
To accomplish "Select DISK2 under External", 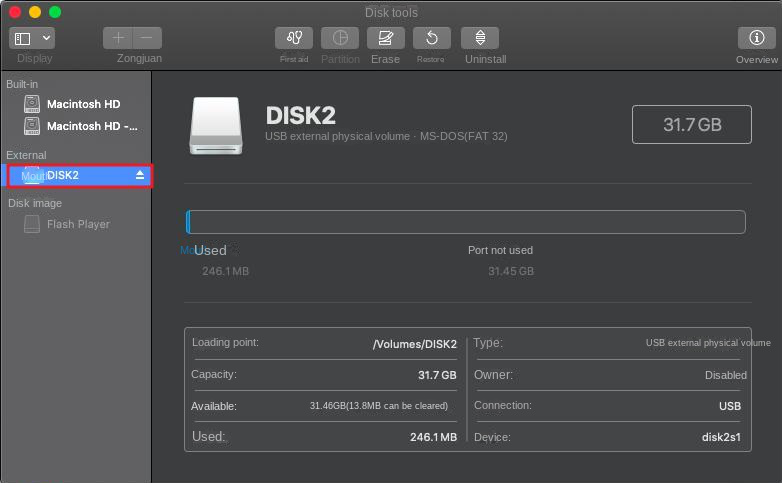I will (62, 175).
